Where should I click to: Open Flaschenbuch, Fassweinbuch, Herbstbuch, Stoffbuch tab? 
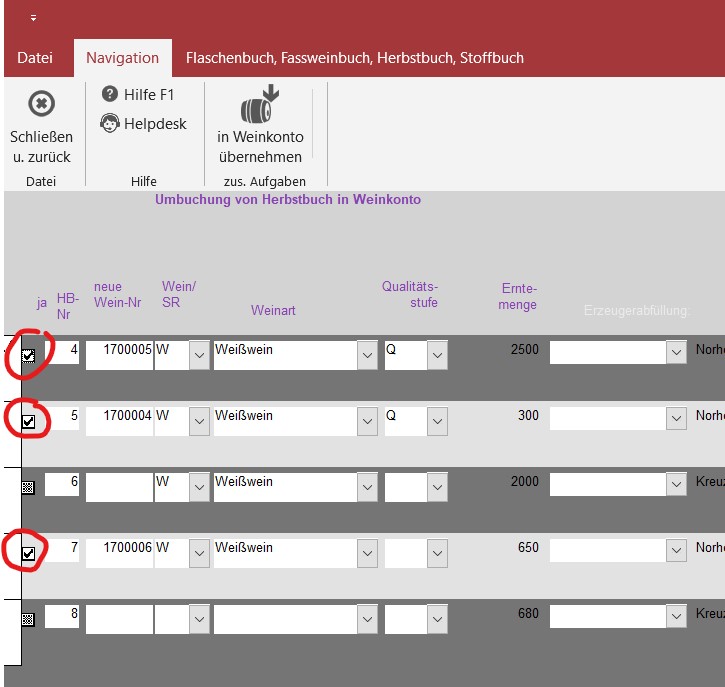[x=354, y=58]
